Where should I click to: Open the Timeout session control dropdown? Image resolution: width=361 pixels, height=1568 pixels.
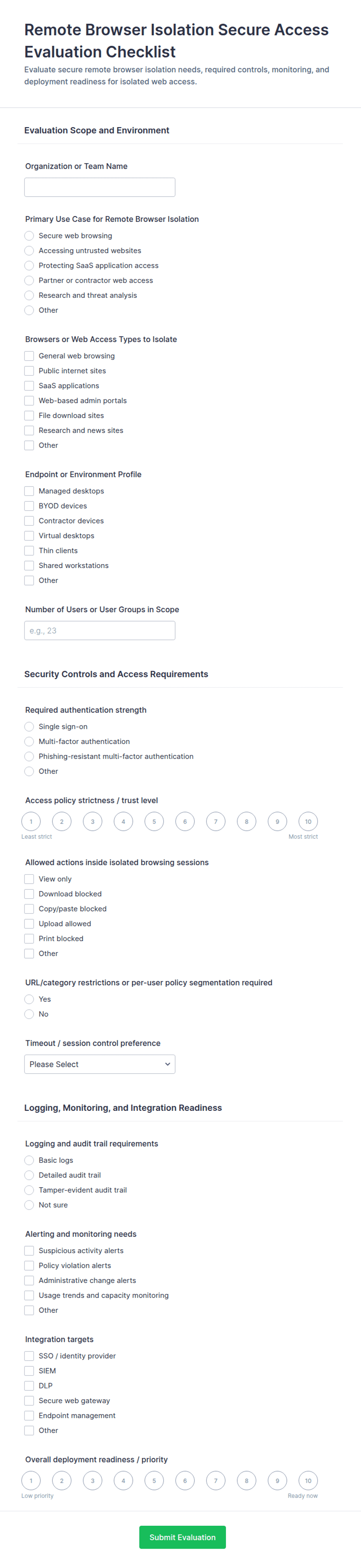pyautogui.click(x=99, y=1064)
